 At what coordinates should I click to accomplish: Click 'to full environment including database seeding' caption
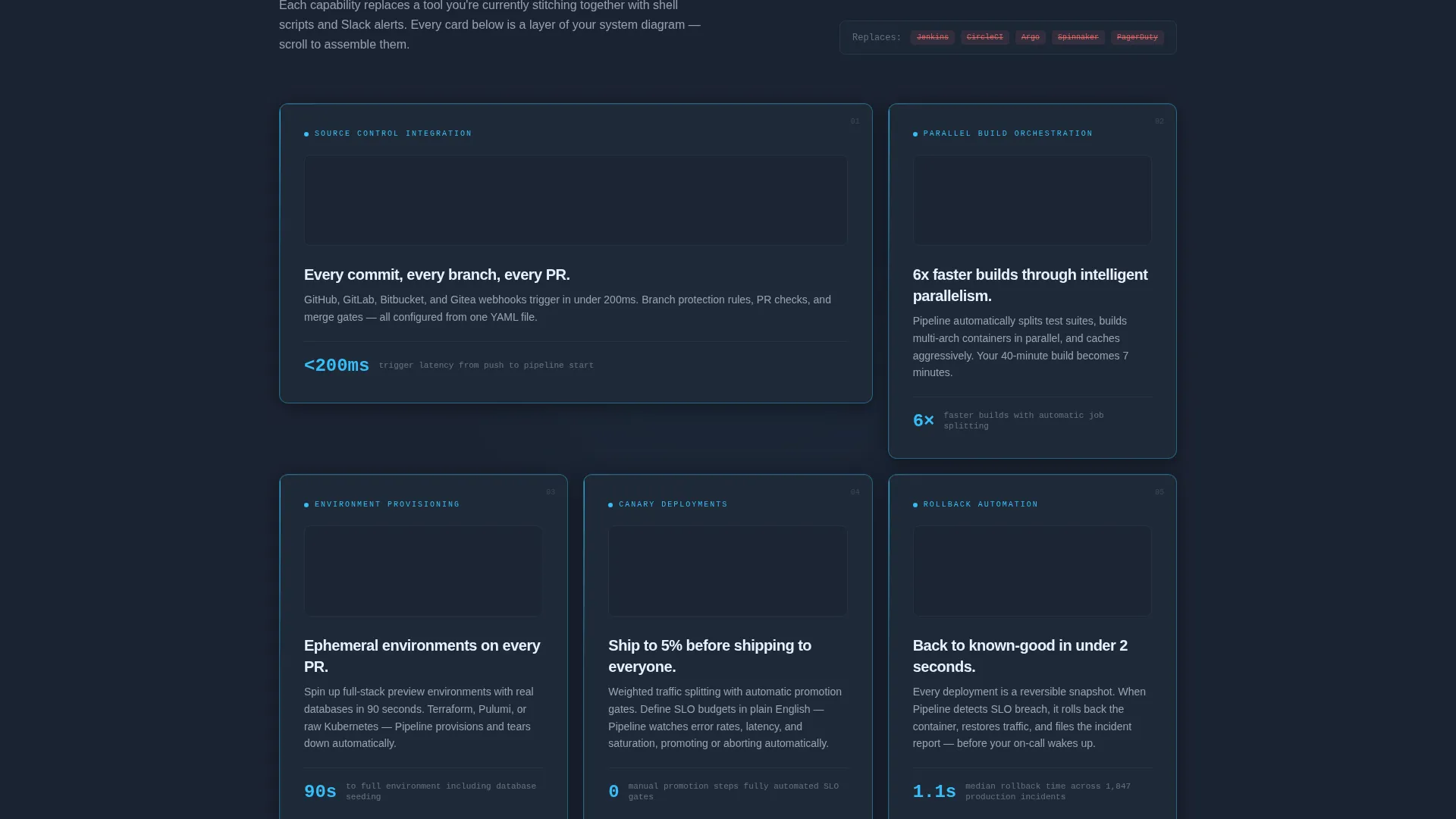pyautogui.click(x=441, y=791)
